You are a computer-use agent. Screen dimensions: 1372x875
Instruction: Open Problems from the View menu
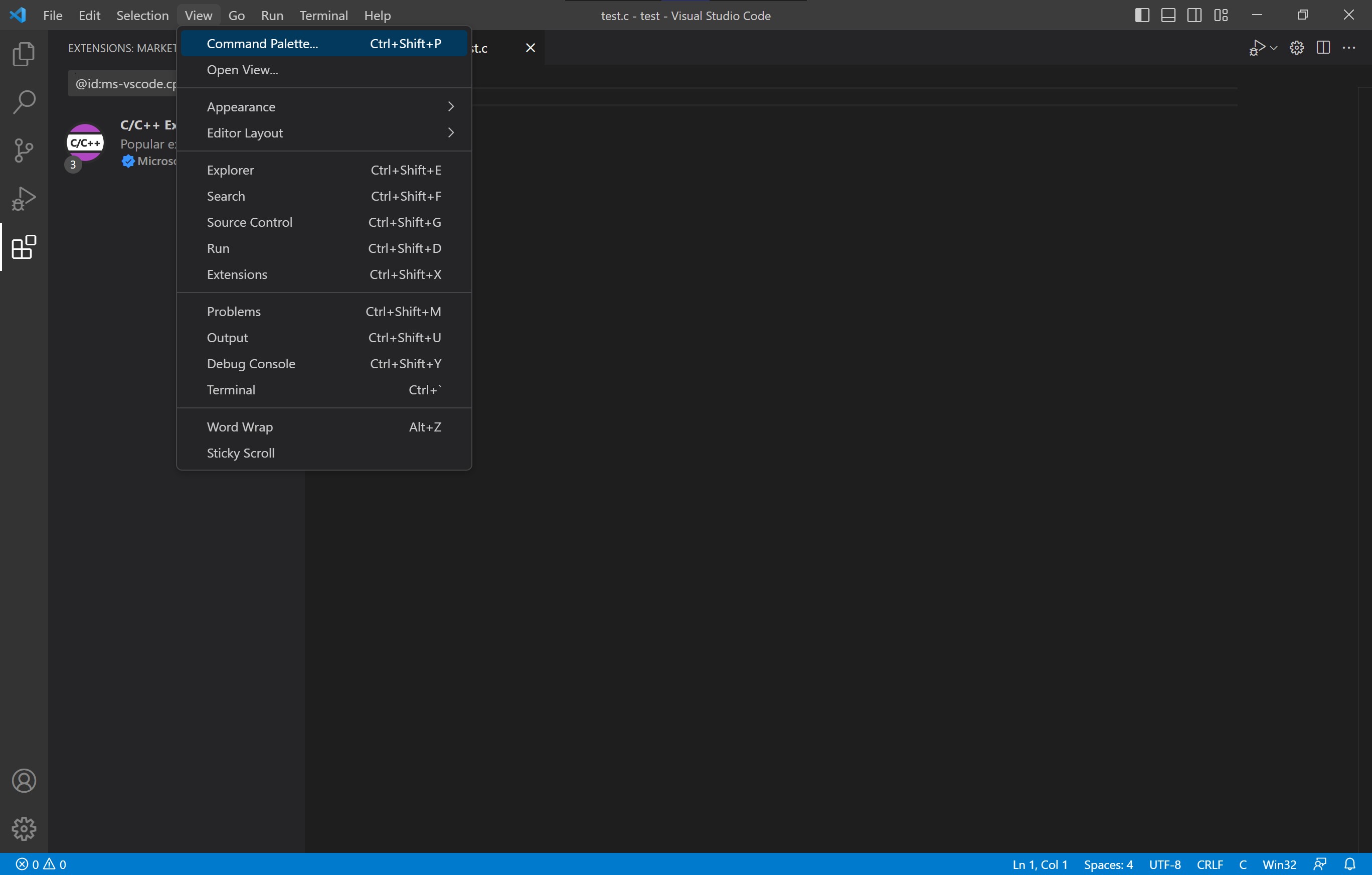coord(324,312)
